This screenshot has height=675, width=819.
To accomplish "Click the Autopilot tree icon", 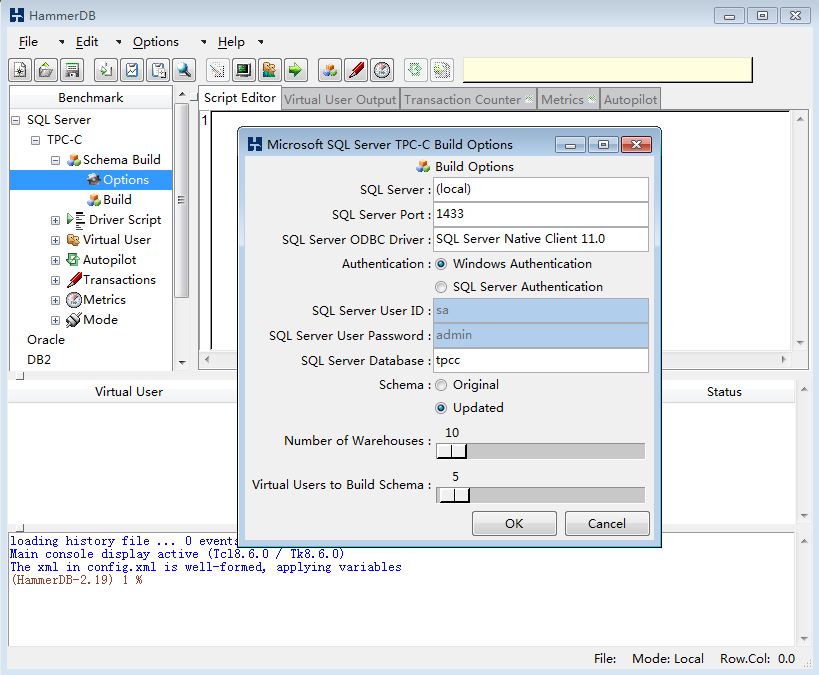I will [x=73, y=260].
